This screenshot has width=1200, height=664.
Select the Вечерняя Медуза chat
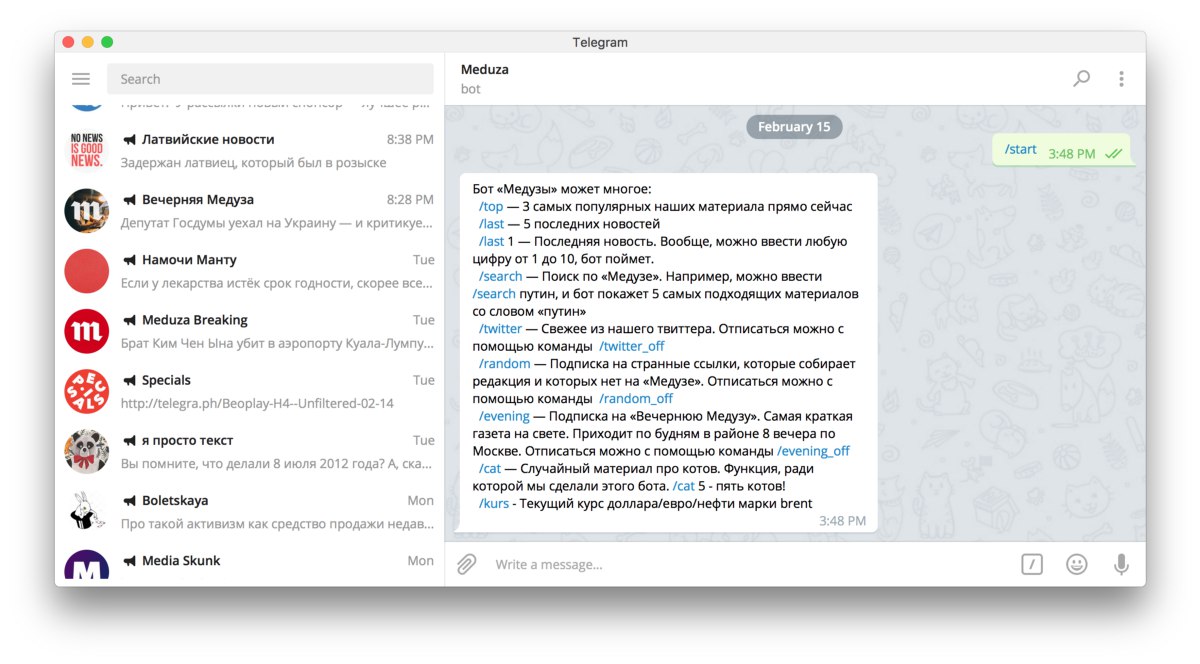[x=250, y=210]
